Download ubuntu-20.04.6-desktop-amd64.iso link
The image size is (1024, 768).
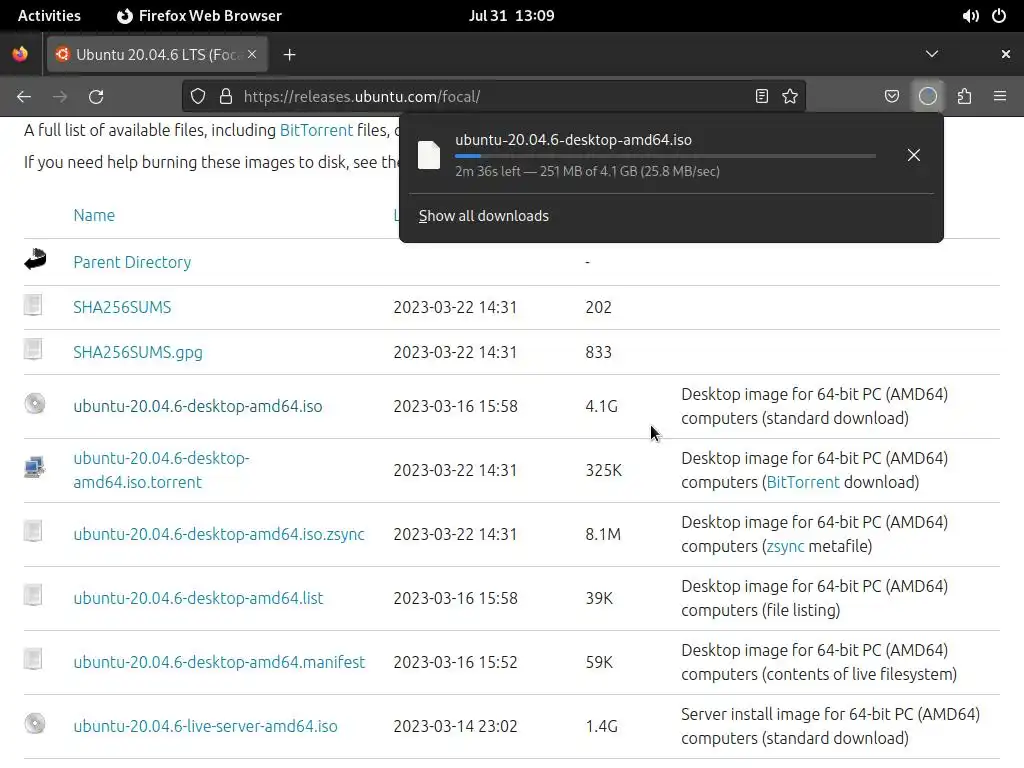tap(198, 406)
